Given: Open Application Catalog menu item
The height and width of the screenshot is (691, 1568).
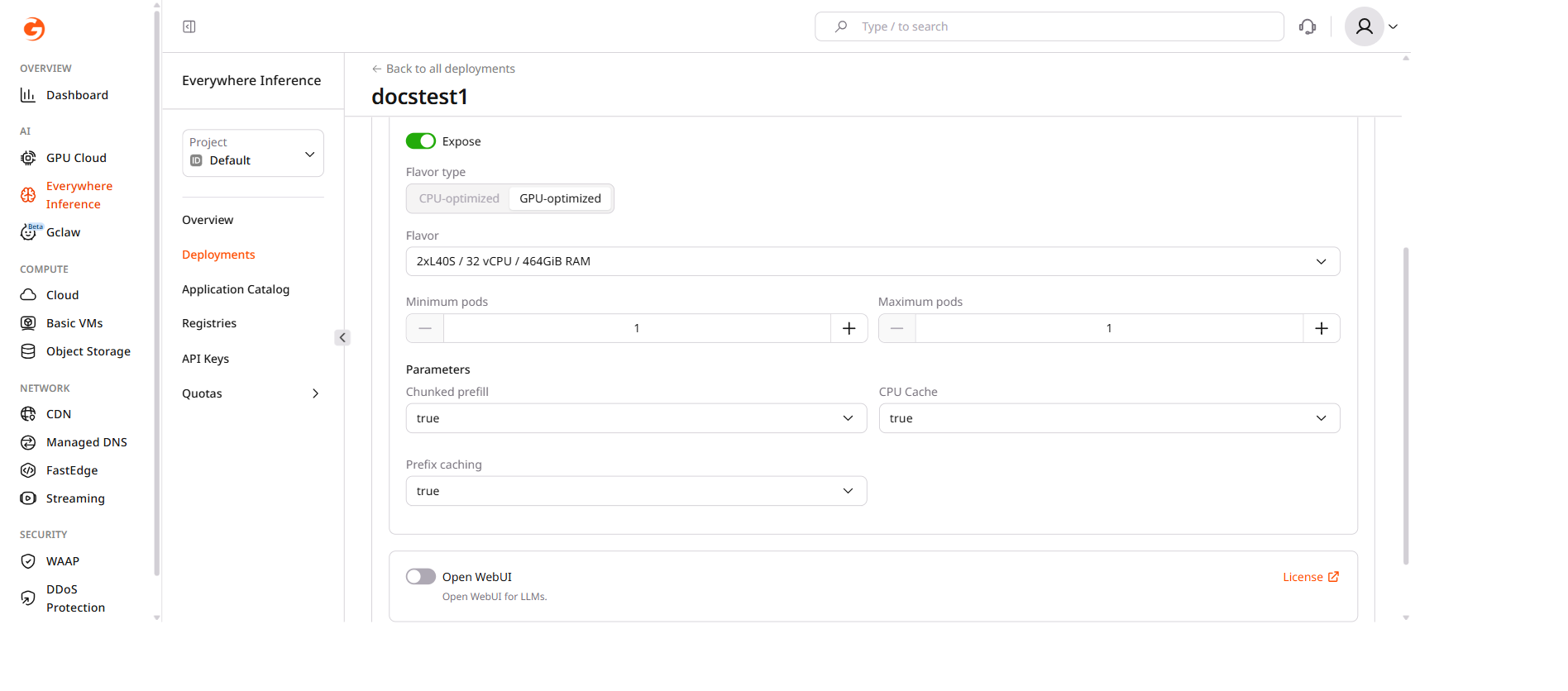Looking at the screenshot, I should (x=236, y=289).
